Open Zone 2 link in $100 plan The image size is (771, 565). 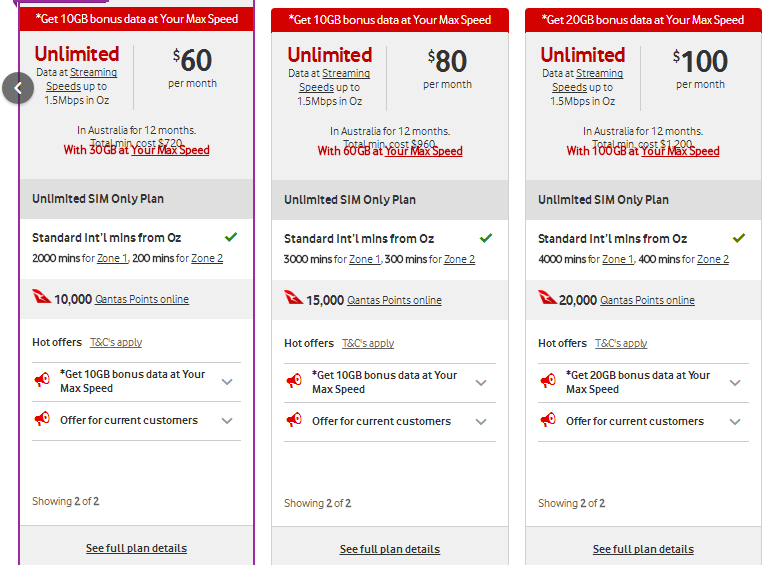(712, 259)
